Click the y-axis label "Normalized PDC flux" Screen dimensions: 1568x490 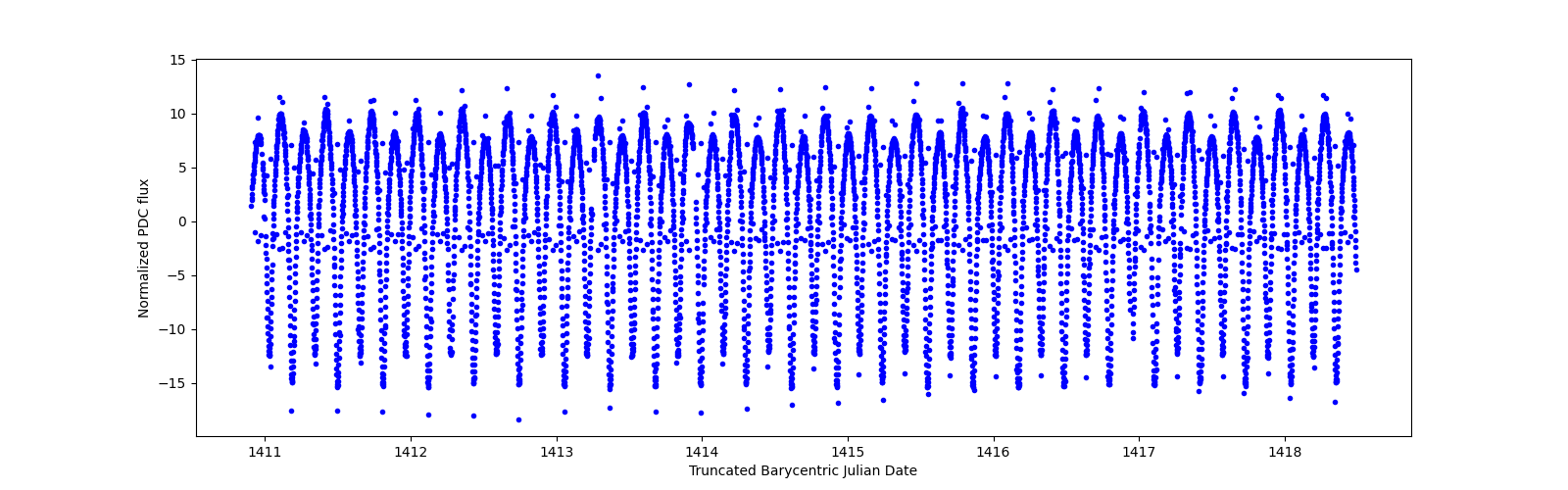pyautogui.click(x=143, y=248)
